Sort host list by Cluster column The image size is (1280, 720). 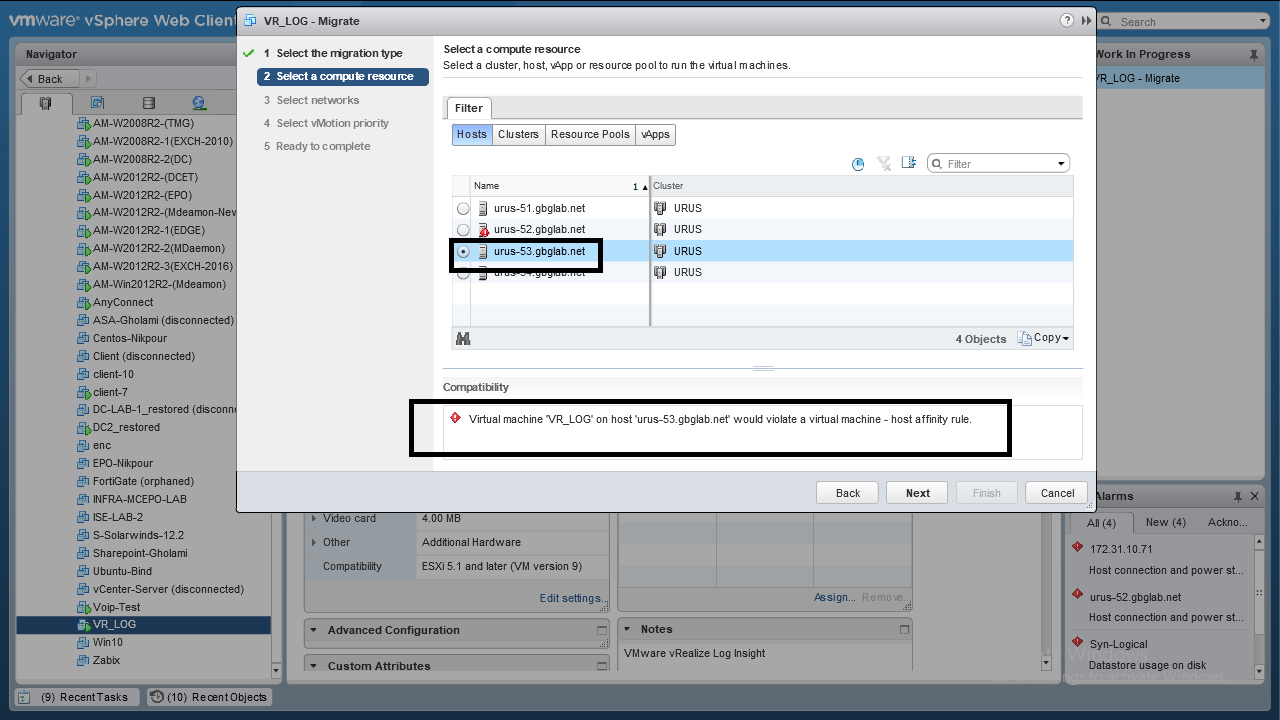click(x=862, y=186)
